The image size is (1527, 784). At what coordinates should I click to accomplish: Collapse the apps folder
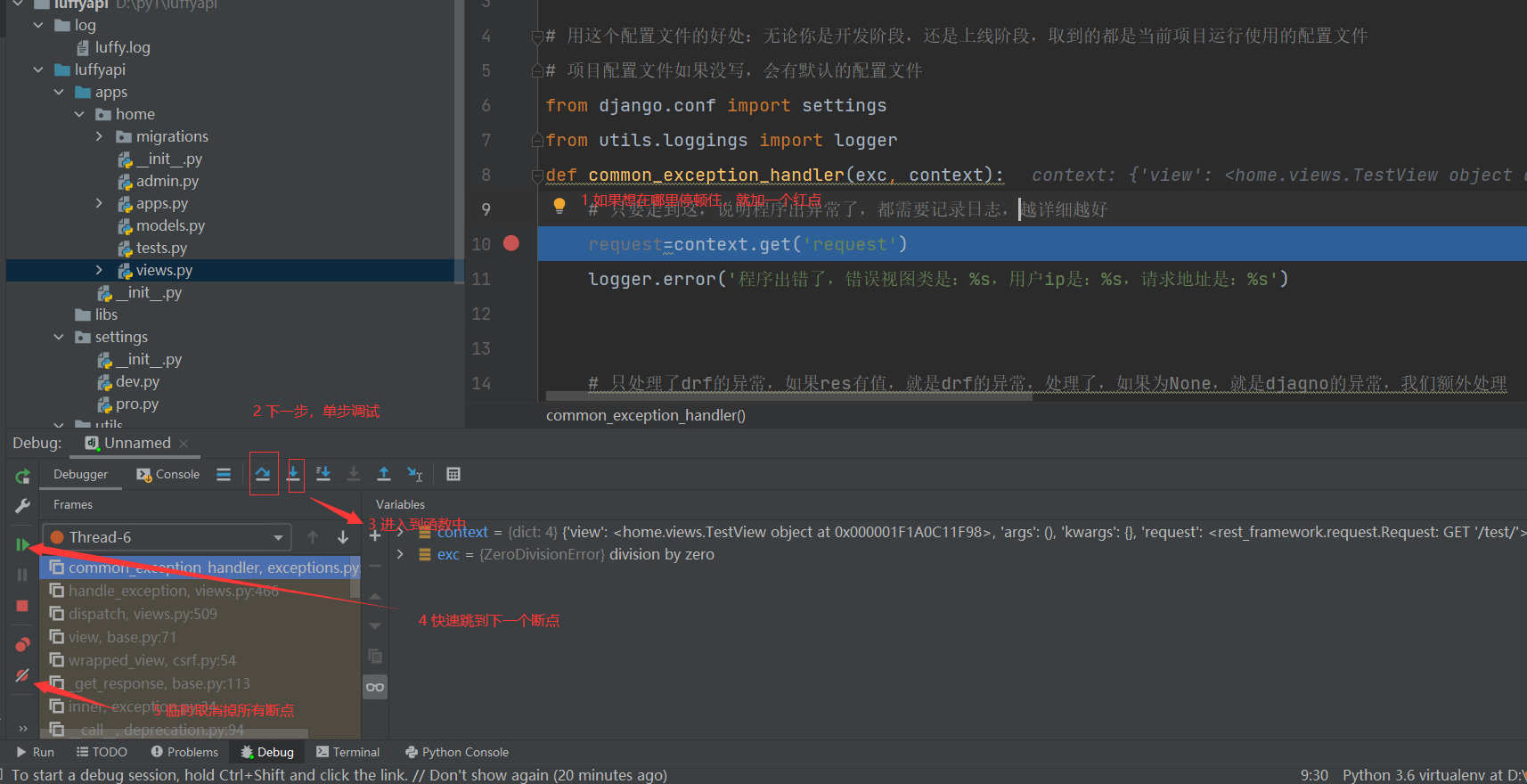tap(59, 92)
